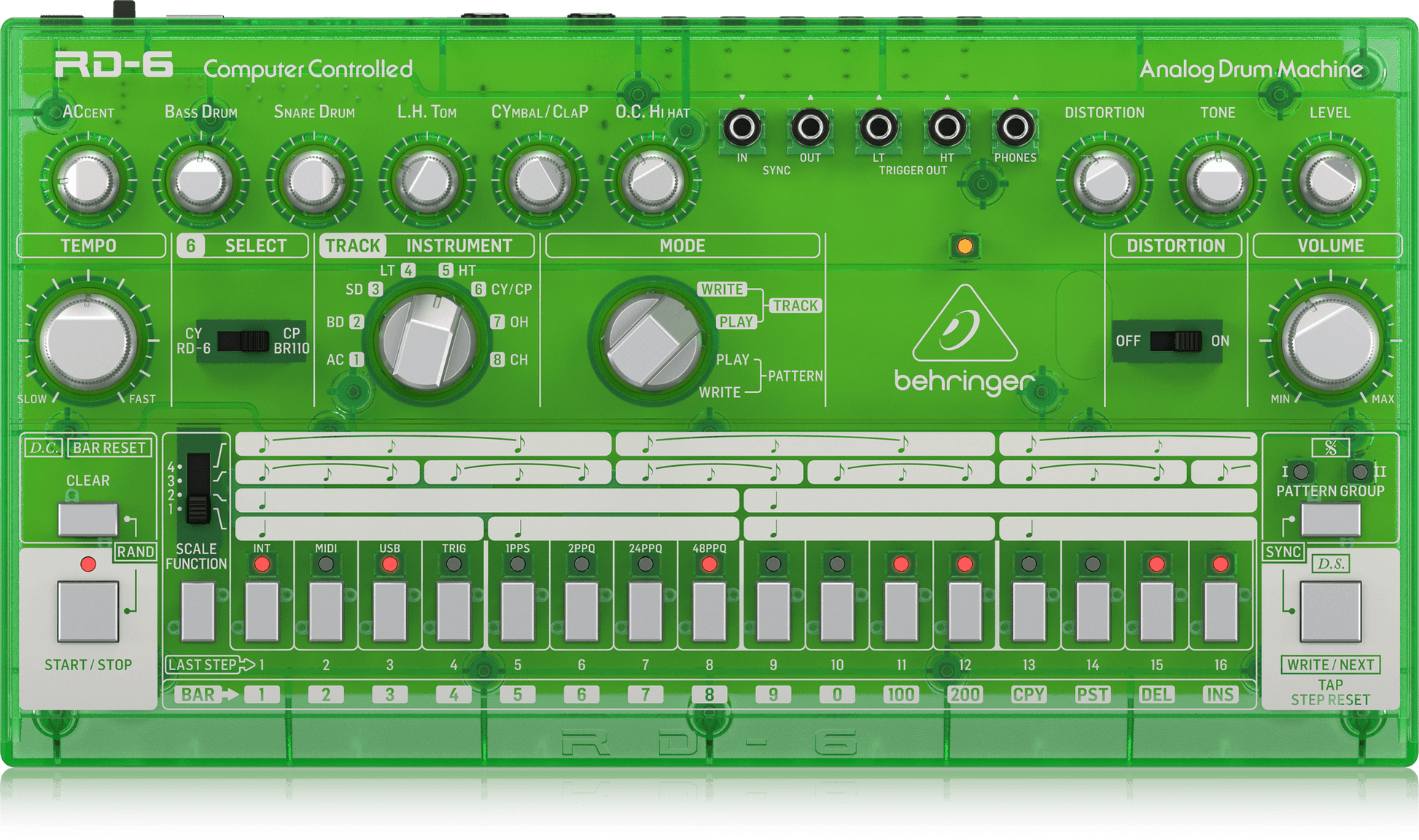The height and width of the screenshot is (840, 1419).
Task: Plug into the PHONES output jack
Action: click(x=1014, y=128)
